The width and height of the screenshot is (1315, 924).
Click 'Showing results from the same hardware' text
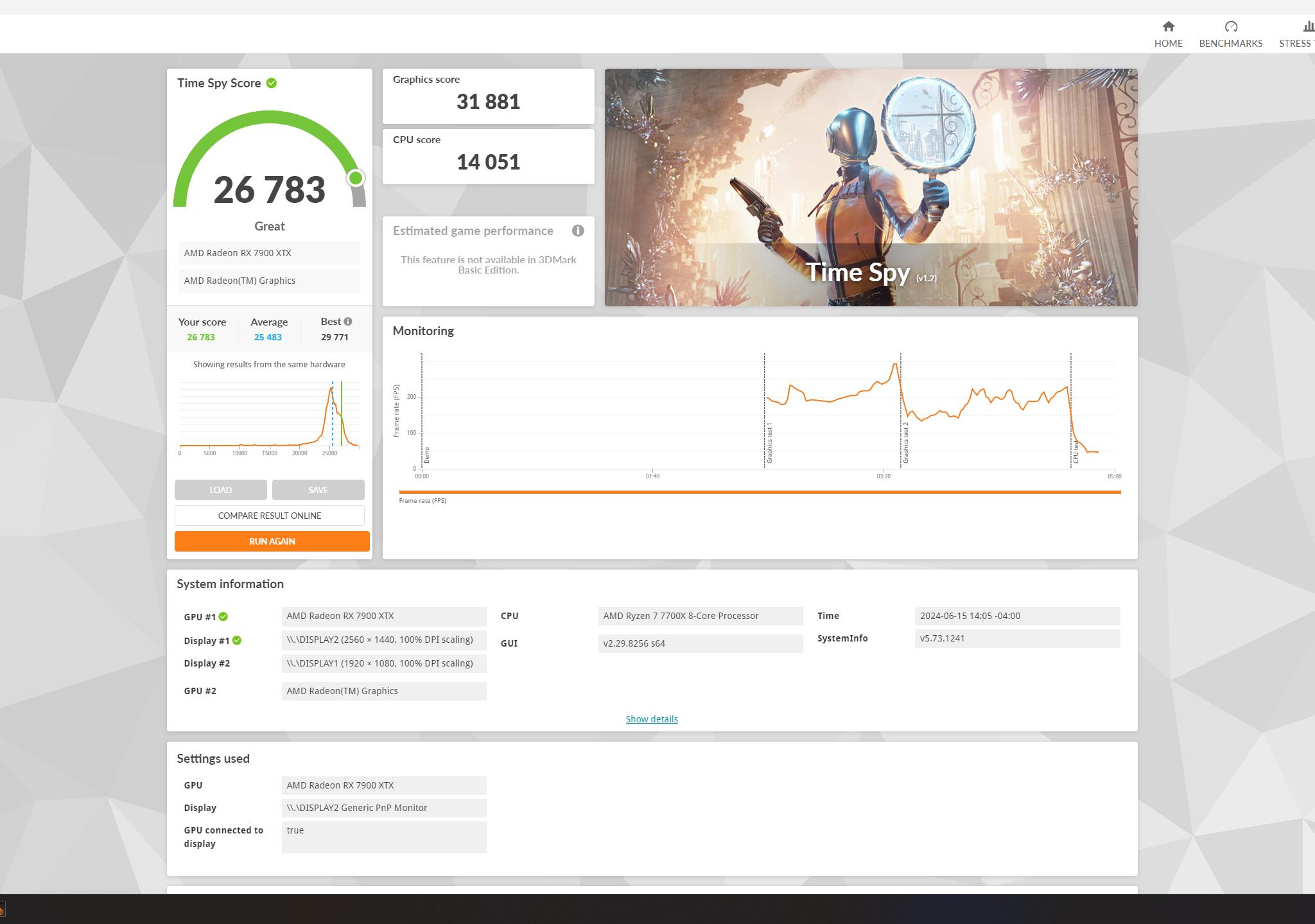point(269,364)
